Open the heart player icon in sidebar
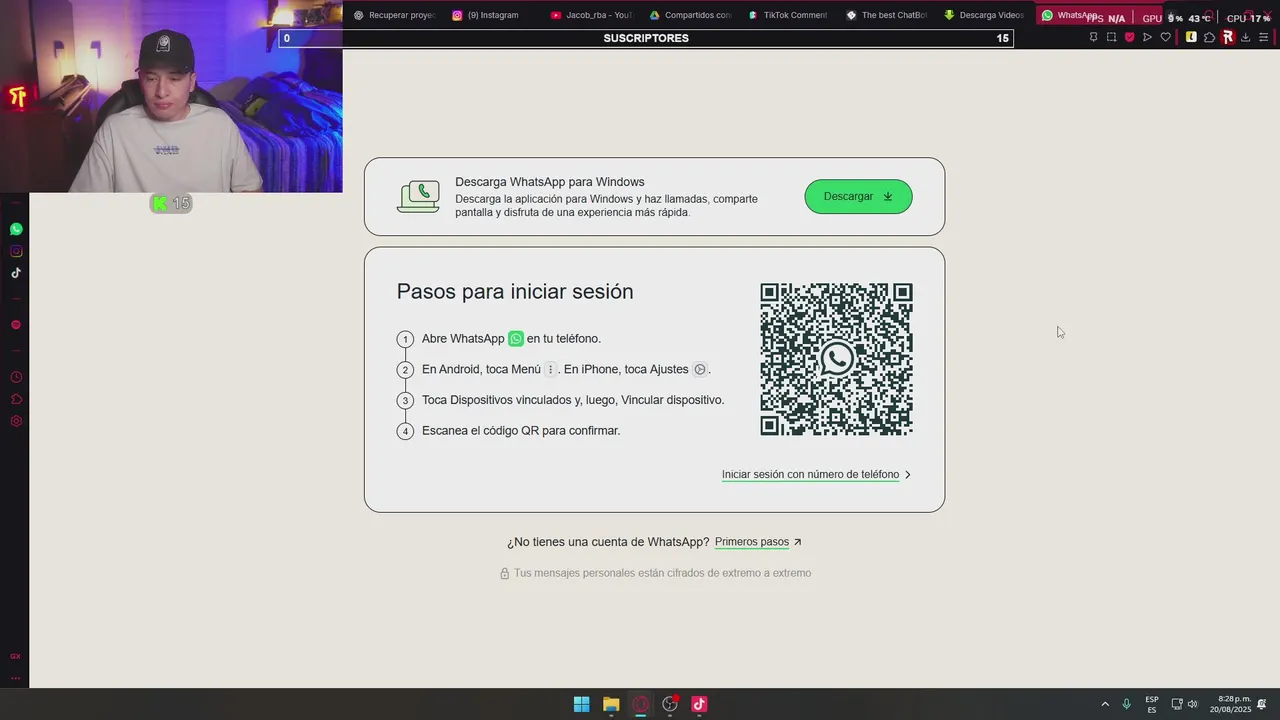 click(16, 325)
